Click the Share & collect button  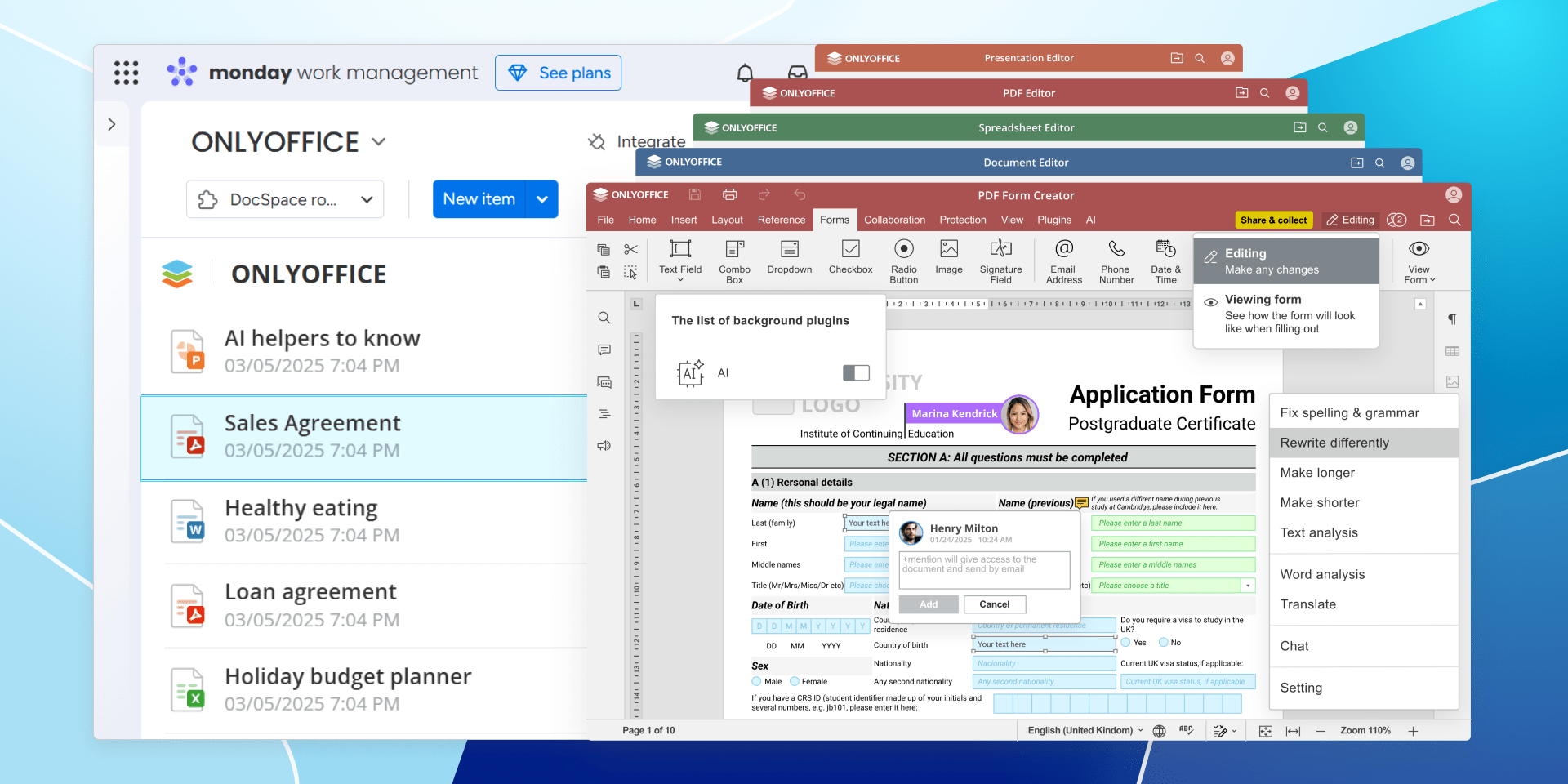pos(1273,220)
